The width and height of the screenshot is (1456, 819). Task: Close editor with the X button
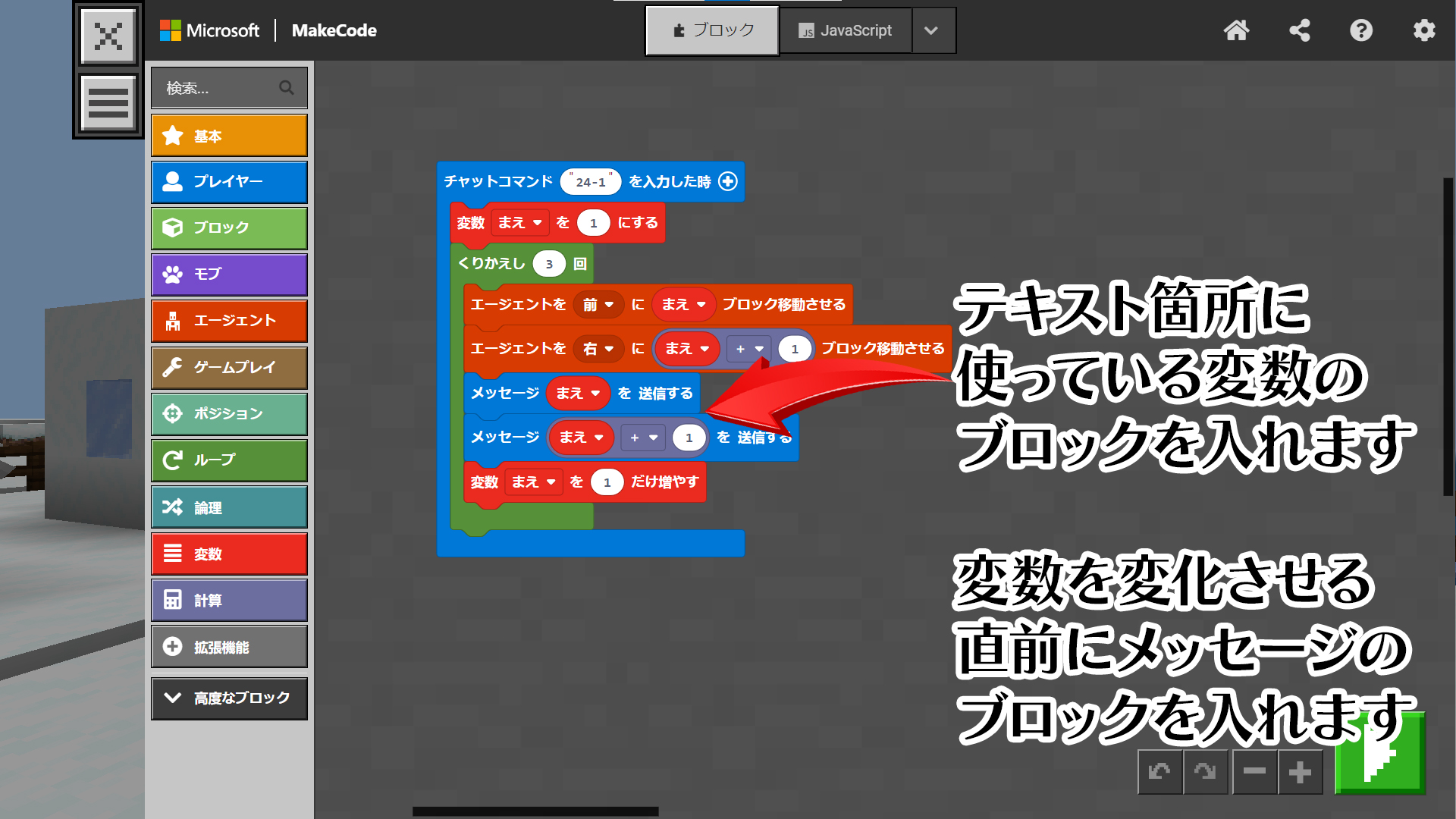click(x=108, y=36)
